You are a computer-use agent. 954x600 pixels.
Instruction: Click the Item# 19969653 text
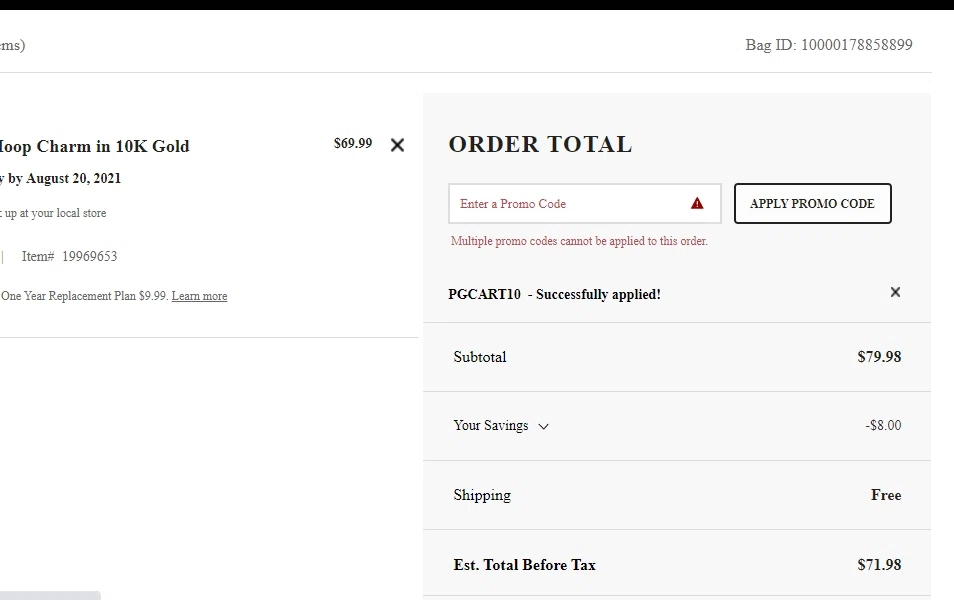(x=69, y=256)
